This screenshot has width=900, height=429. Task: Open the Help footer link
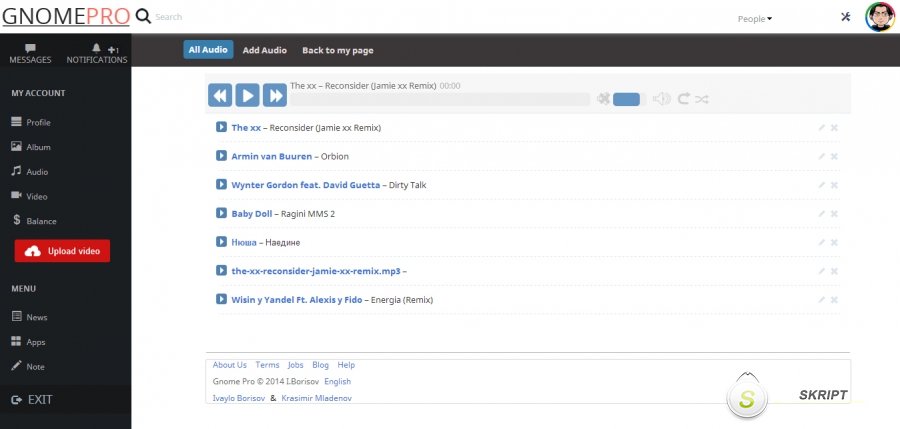tap(346, 365)
